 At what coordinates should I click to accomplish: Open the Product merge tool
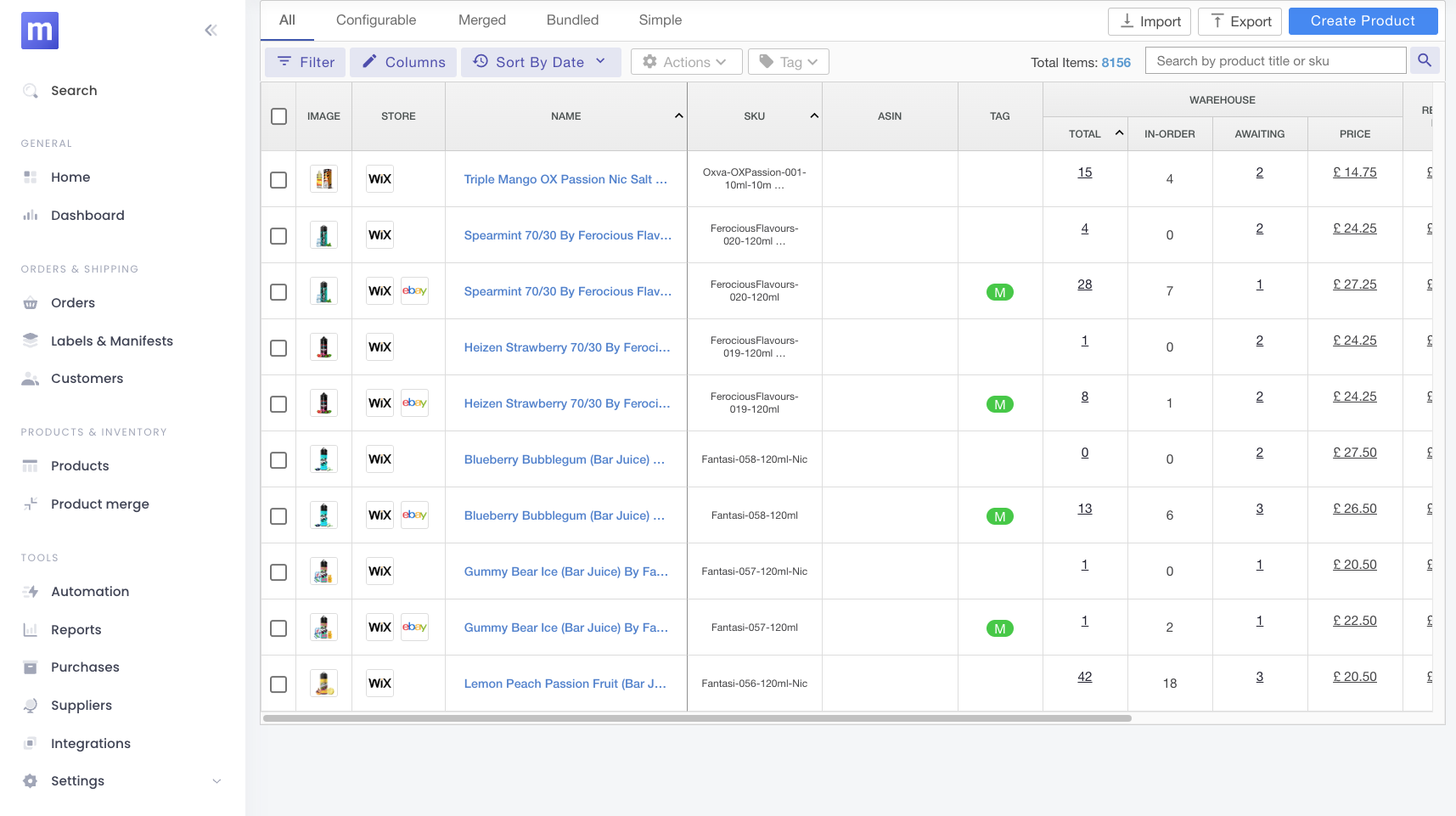101,504
